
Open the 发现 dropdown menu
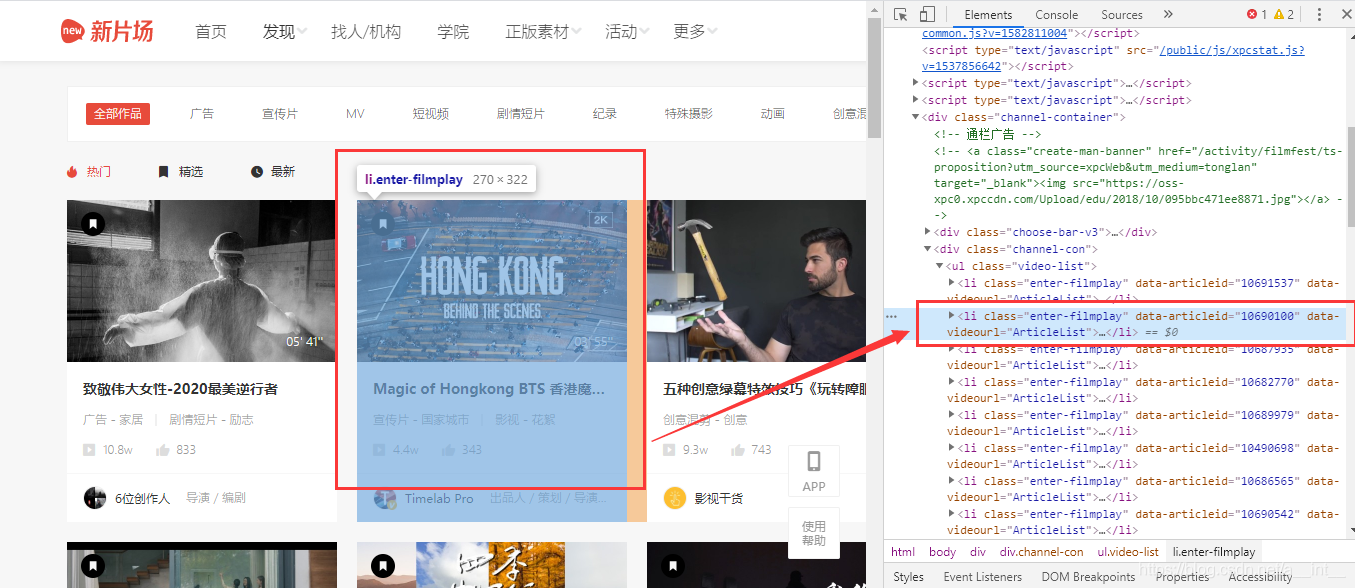click(x=285, y=32)
